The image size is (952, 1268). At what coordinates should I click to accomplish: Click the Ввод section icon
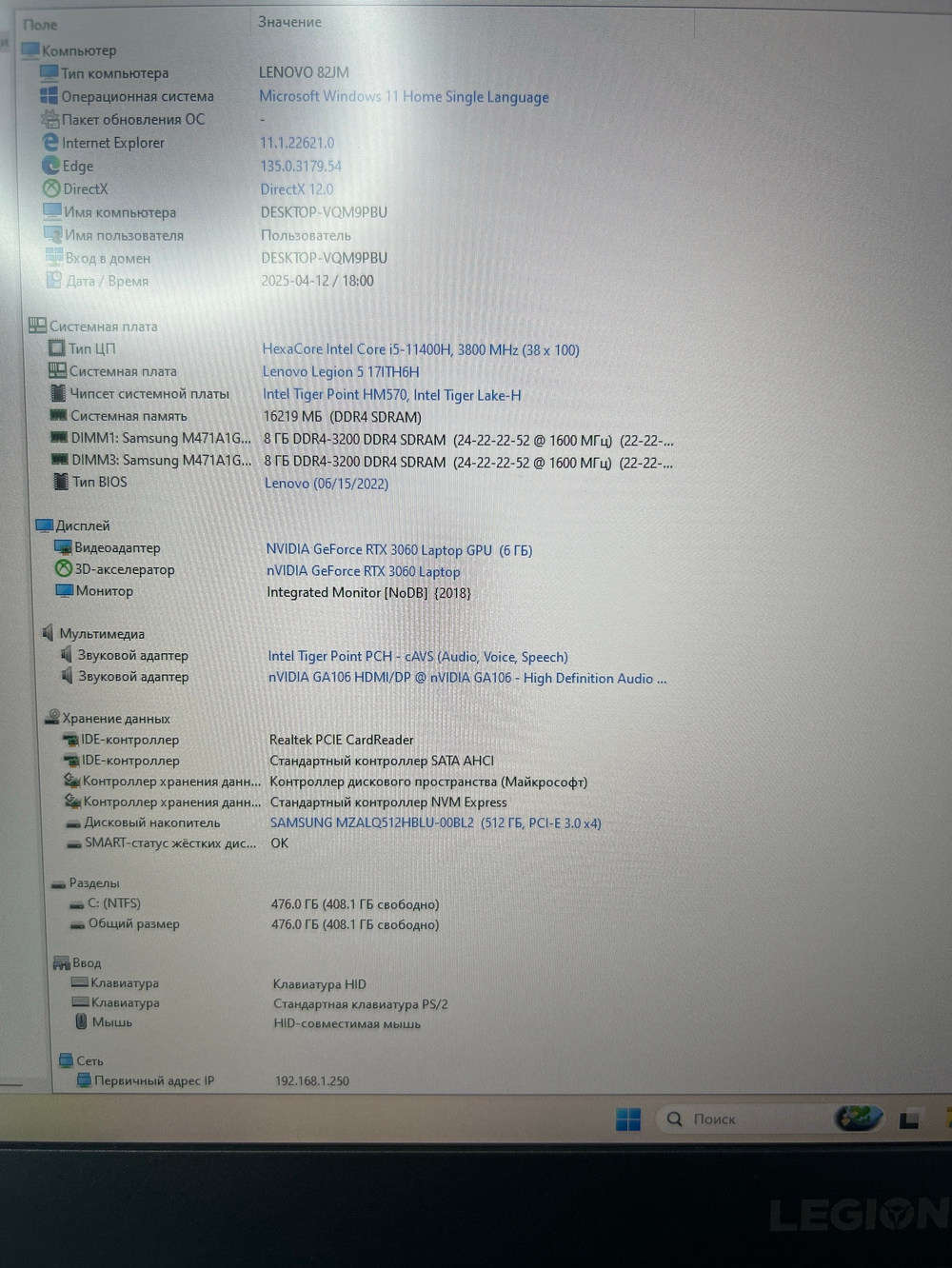[62, 963]
